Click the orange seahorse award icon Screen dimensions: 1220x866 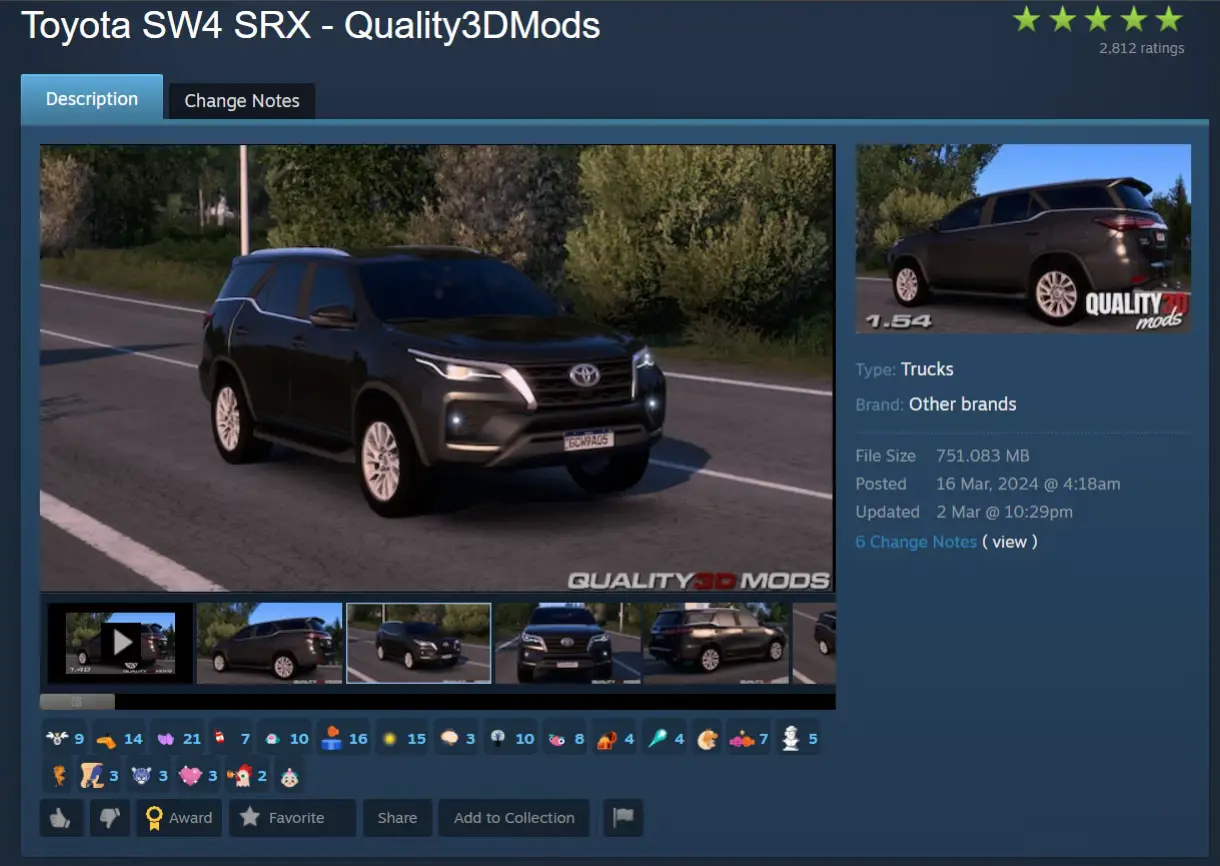tap(57, 775)
